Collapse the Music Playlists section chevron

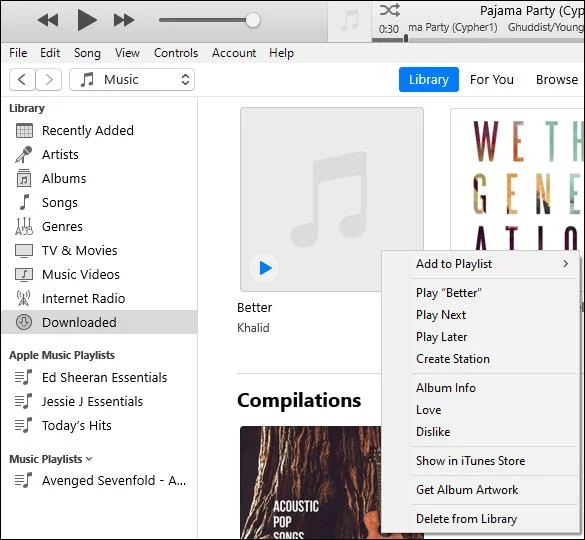(x=89, y=459)
